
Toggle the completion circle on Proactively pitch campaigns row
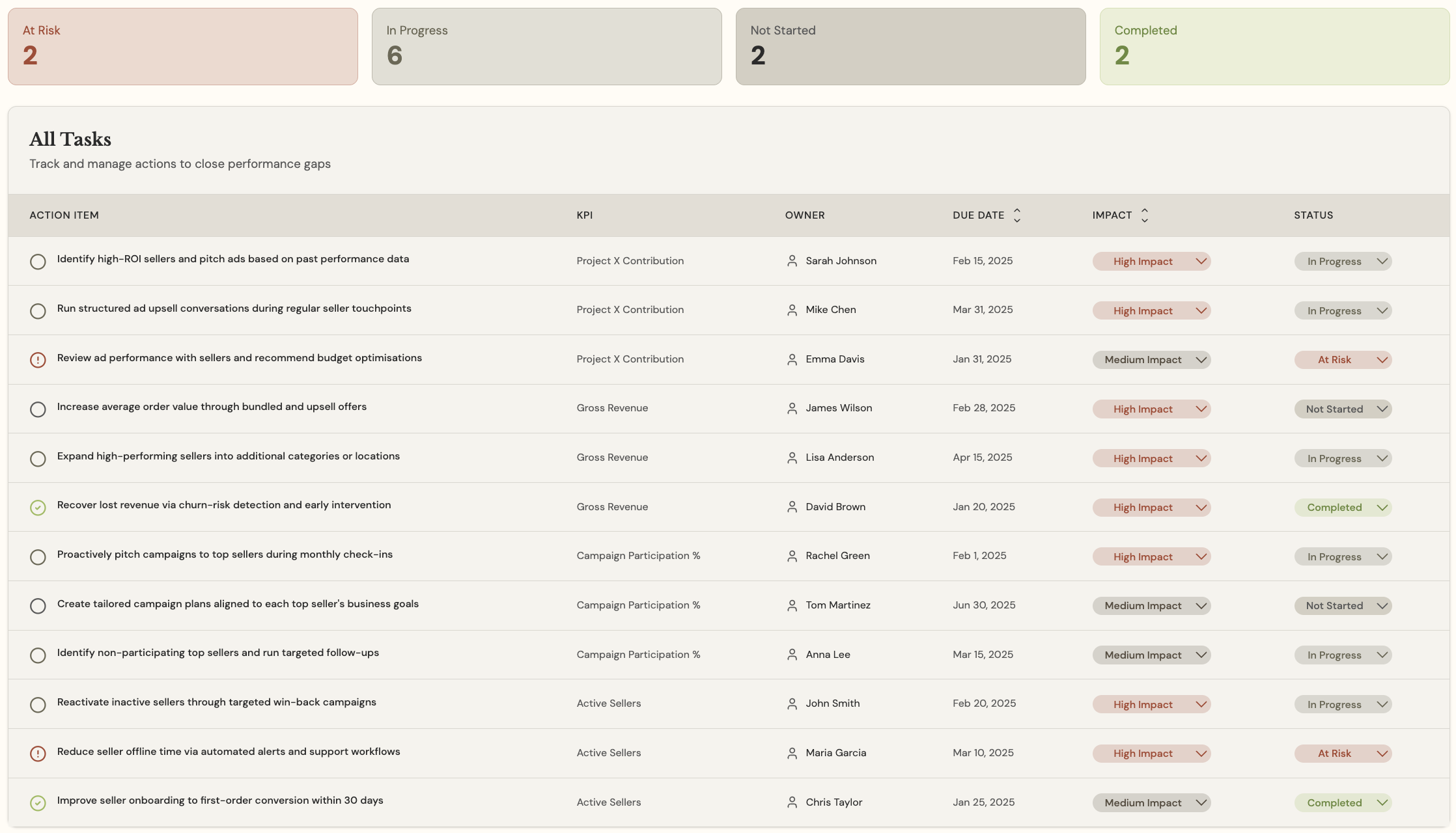click(38, 557)
